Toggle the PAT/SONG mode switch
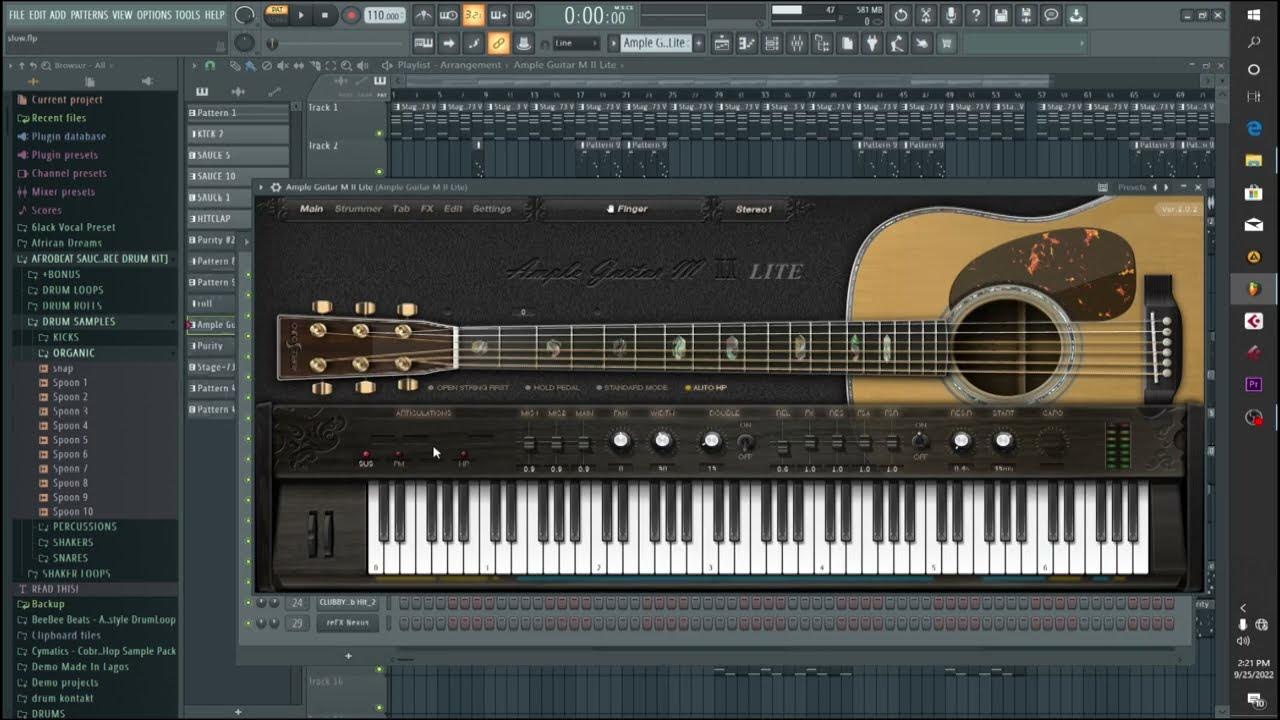This screenshot has height=720, width=1280. 277,15
